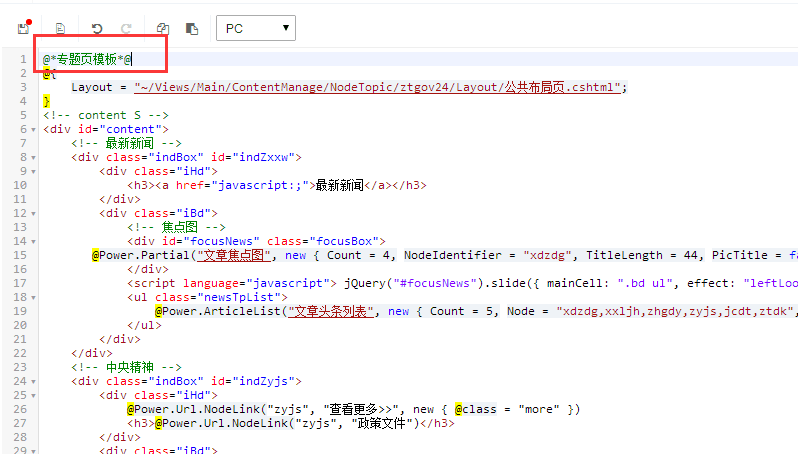The height and width of the screenshot is (454, 798).
Task: Click the redo arrow icon
Action: (126, 29)
